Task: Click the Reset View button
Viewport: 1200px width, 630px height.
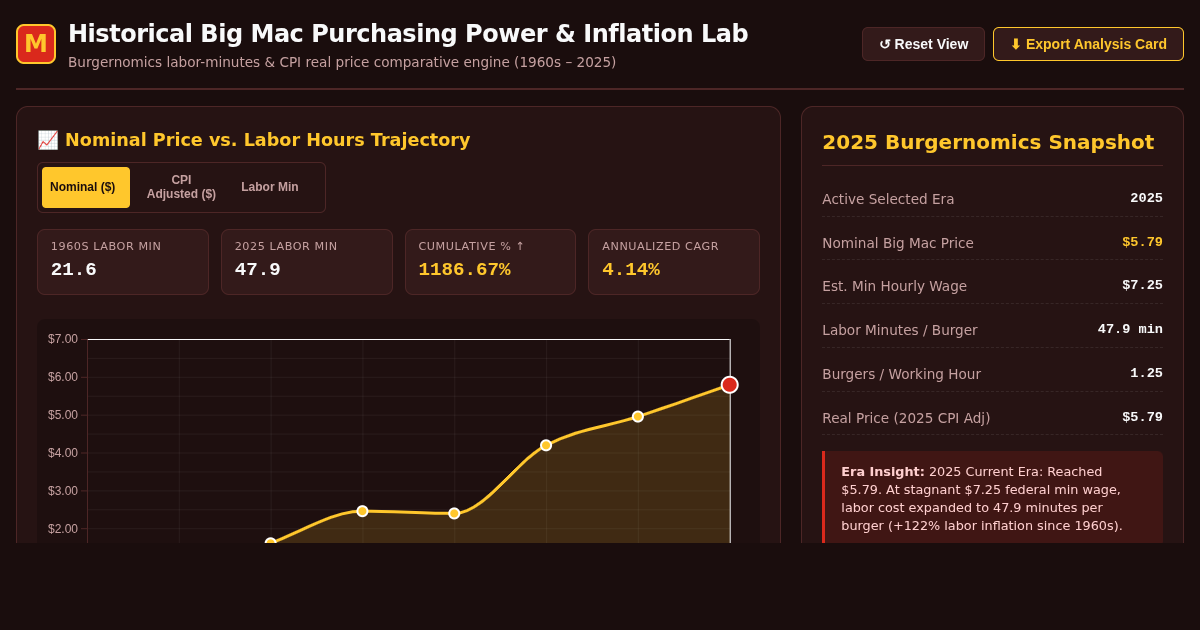Action: pyautogui.click(x=923, y=44)
